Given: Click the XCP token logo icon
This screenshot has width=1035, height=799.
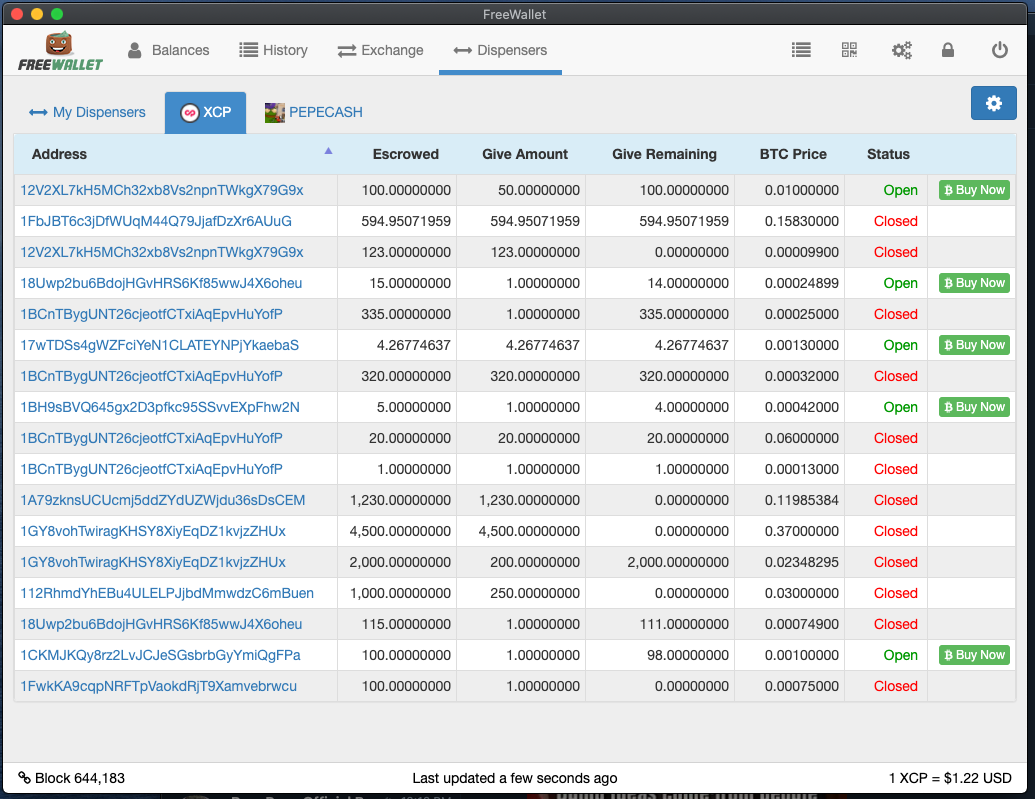Looking at the screenshot, I should point(189,113).
